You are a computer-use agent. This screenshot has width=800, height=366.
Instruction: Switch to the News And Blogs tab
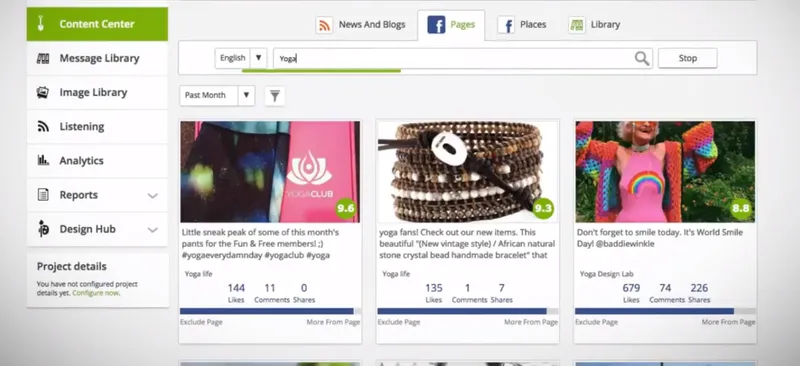361,25
